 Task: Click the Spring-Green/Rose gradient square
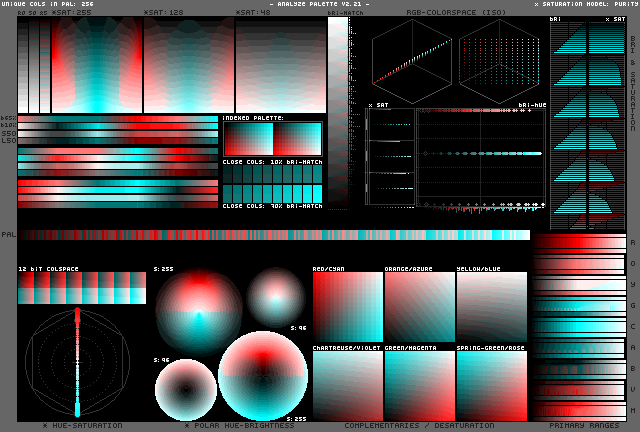491,385
